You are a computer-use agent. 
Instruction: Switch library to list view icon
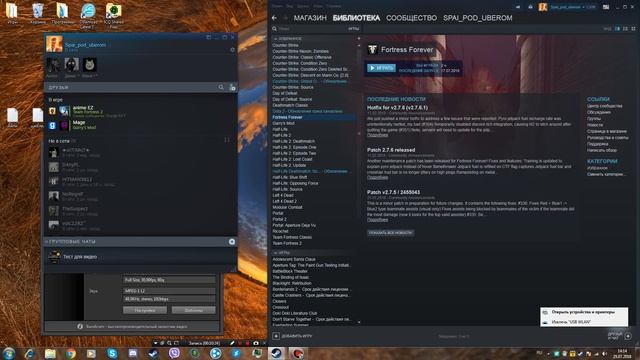pos(625,29)
